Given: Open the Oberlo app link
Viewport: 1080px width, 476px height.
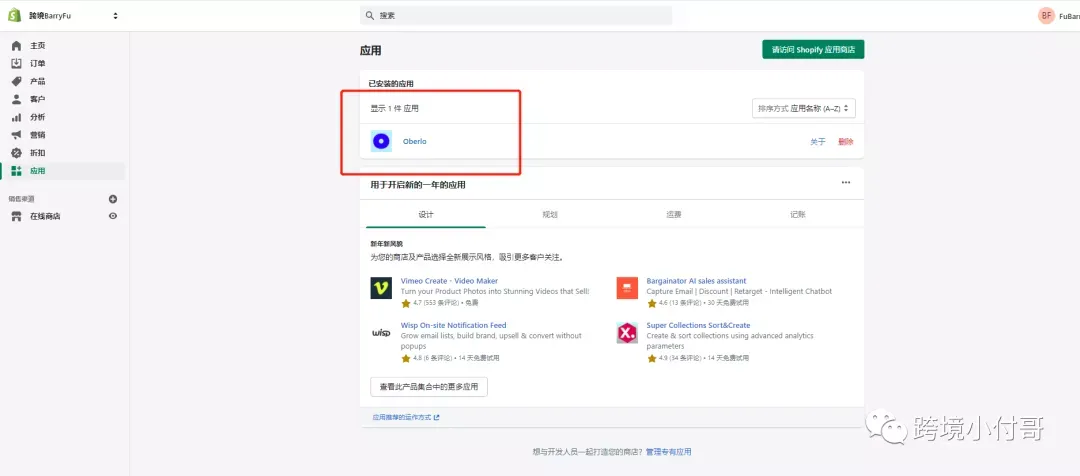Looking at the screenshot, I should (x=415, y=141).
